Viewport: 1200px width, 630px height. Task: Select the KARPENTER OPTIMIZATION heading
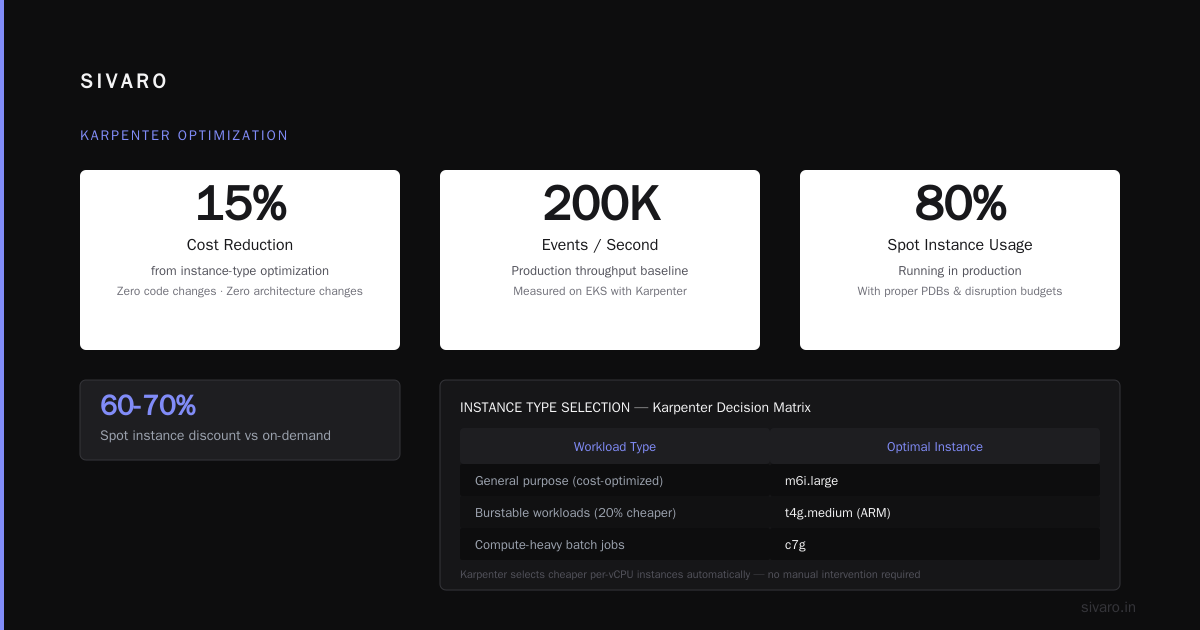click(x=184, y=135)
